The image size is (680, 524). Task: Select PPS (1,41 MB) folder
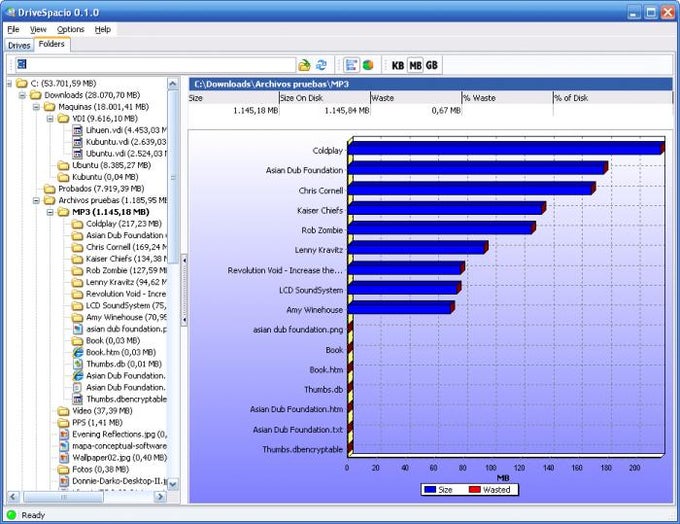98,423
